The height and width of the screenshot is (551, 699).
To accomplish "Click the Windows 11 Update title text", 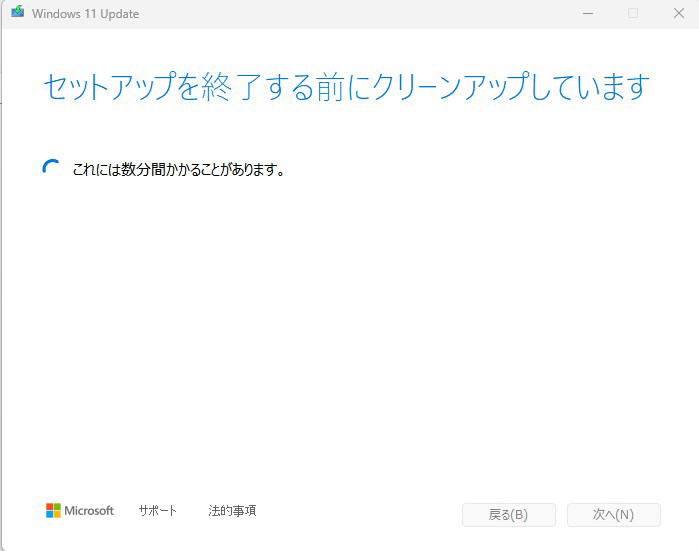I will pos(86,14).
